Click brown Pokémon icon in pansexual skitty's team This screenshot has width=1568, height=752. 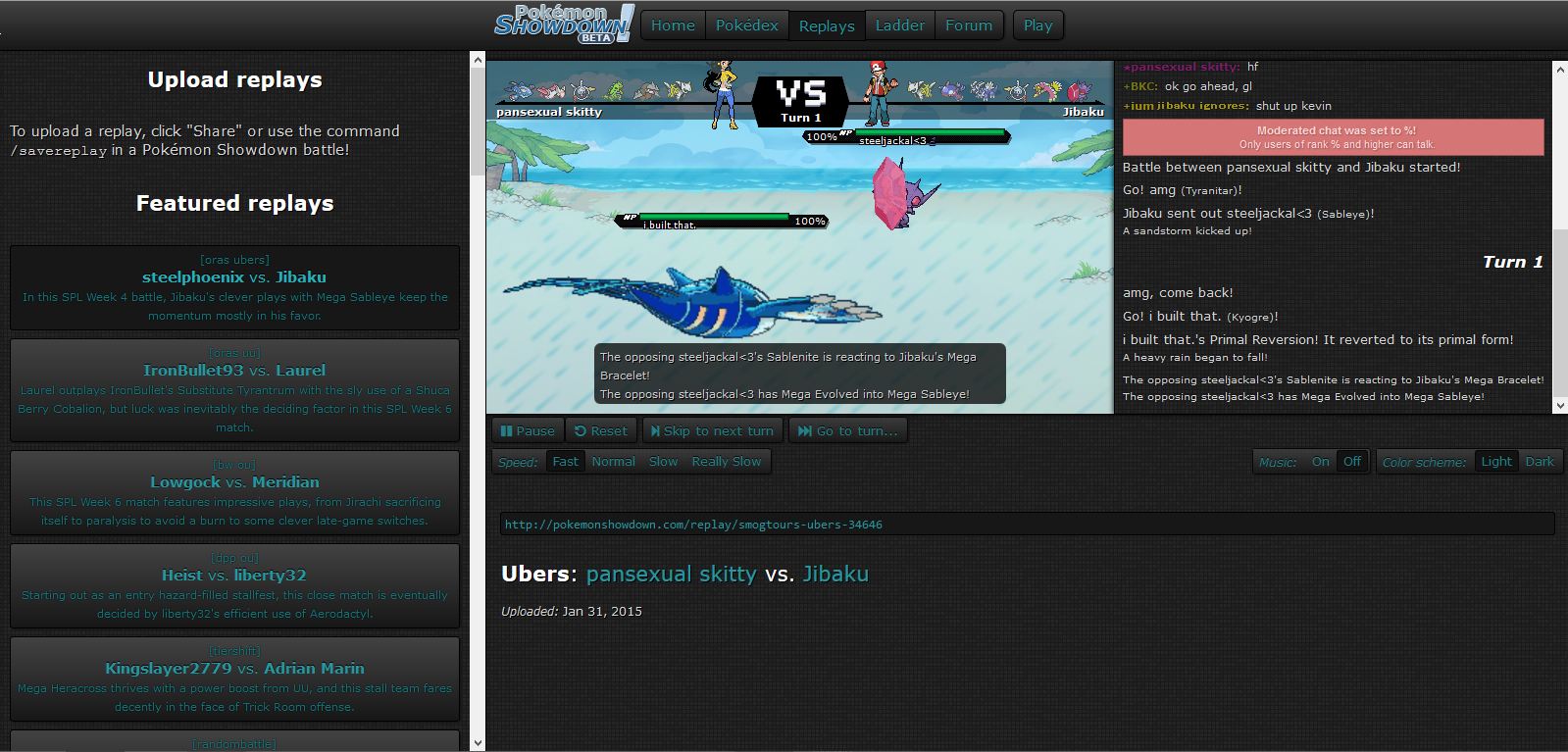[x=646, y=91]
